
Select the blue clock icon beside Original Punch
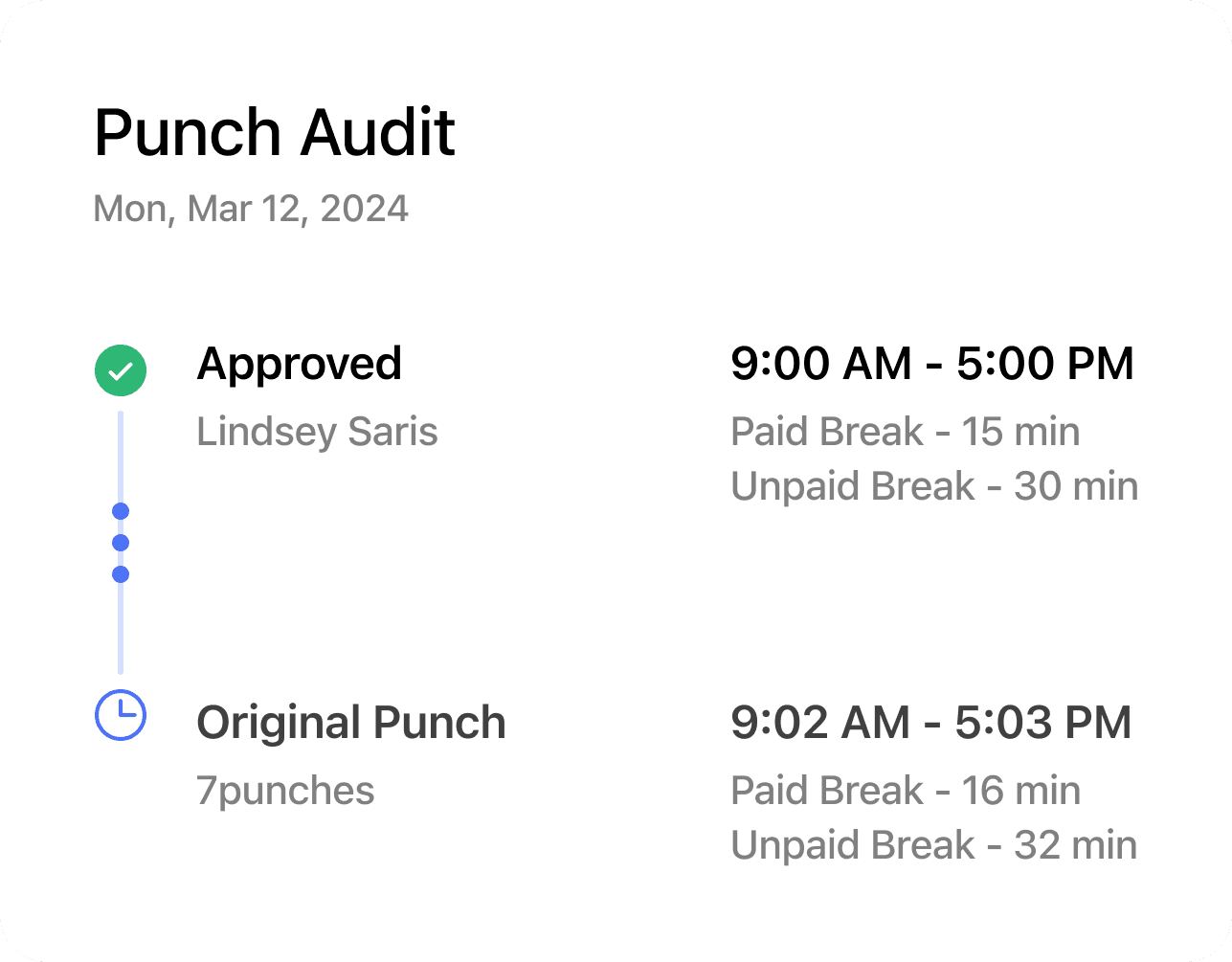(x=120, y=713)
